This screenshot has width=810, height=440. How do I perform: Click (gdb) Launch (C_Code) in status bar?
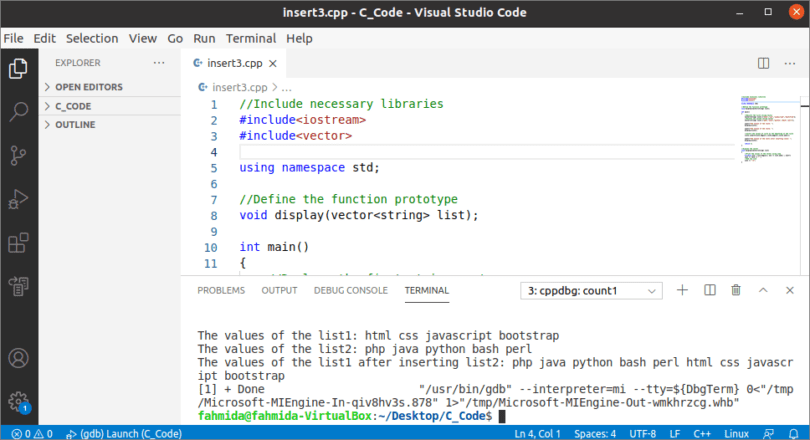pos(124,434)
